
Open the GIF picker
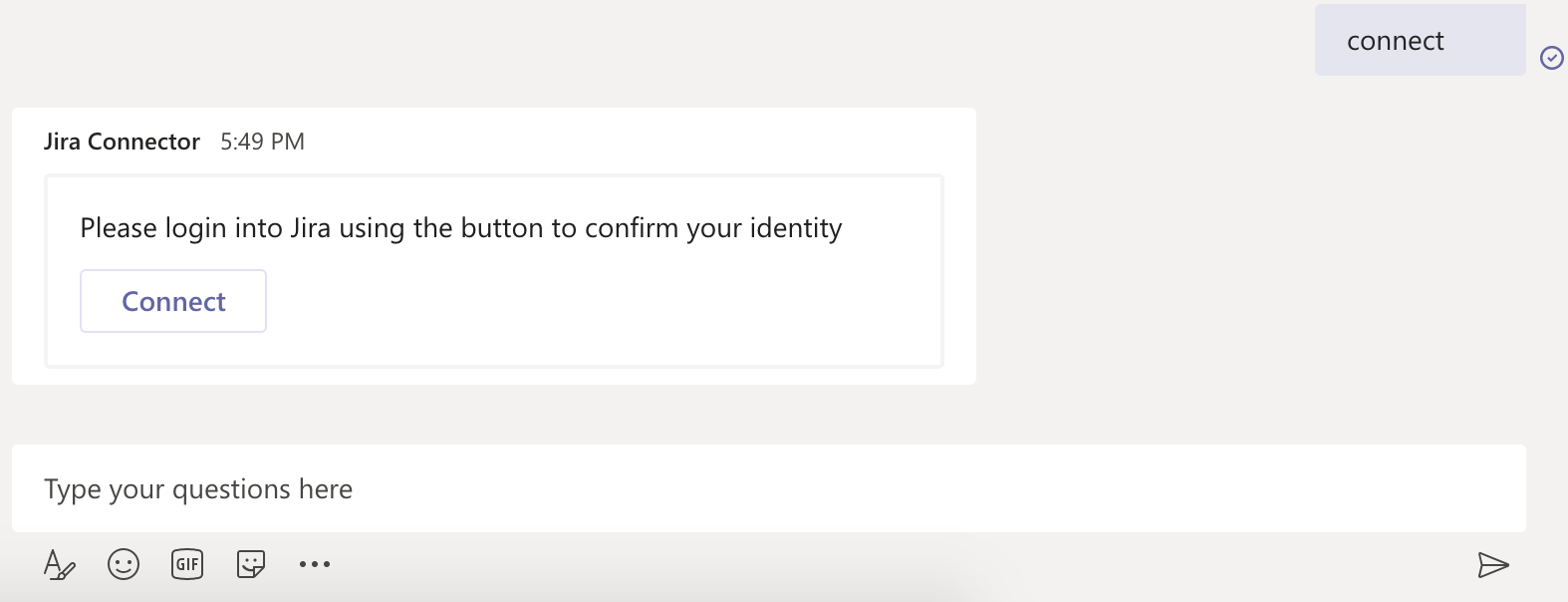point(187,565)
